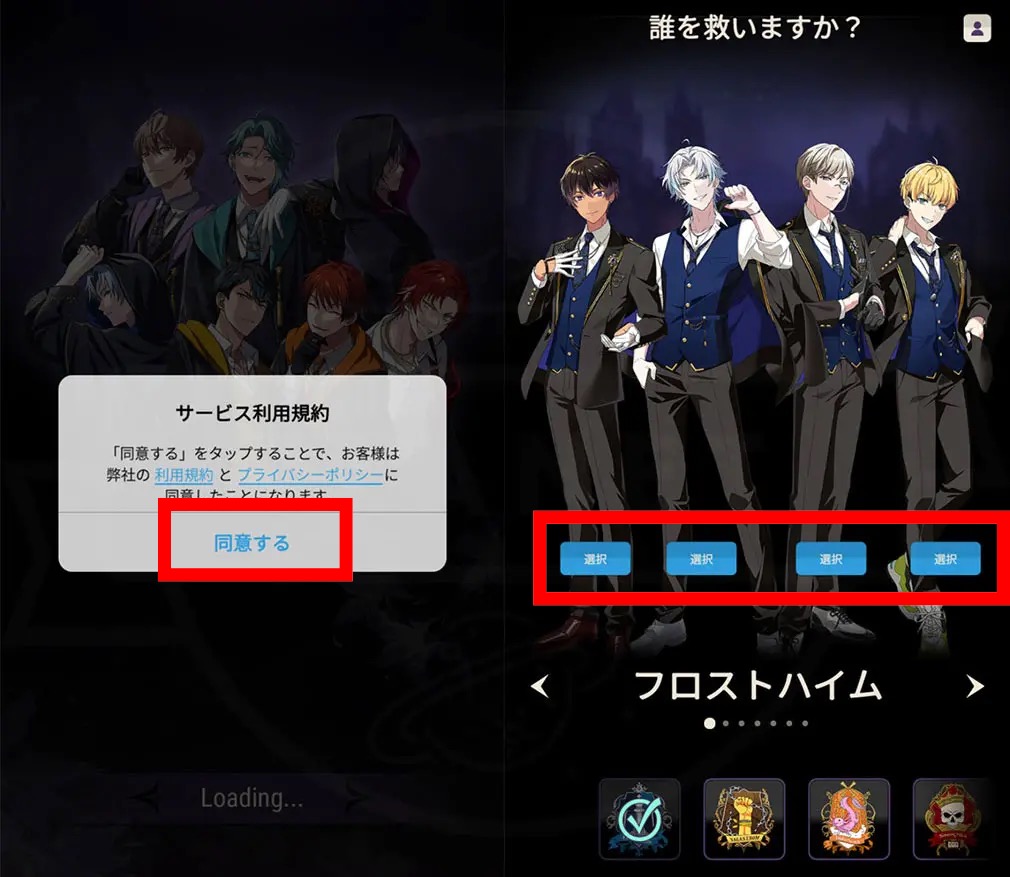Open the user profile icon

click(977, 28)
